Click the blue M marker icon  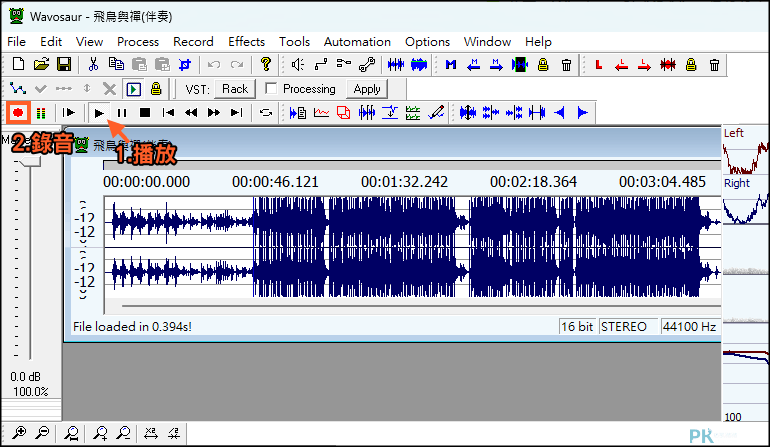click(451, 64)
